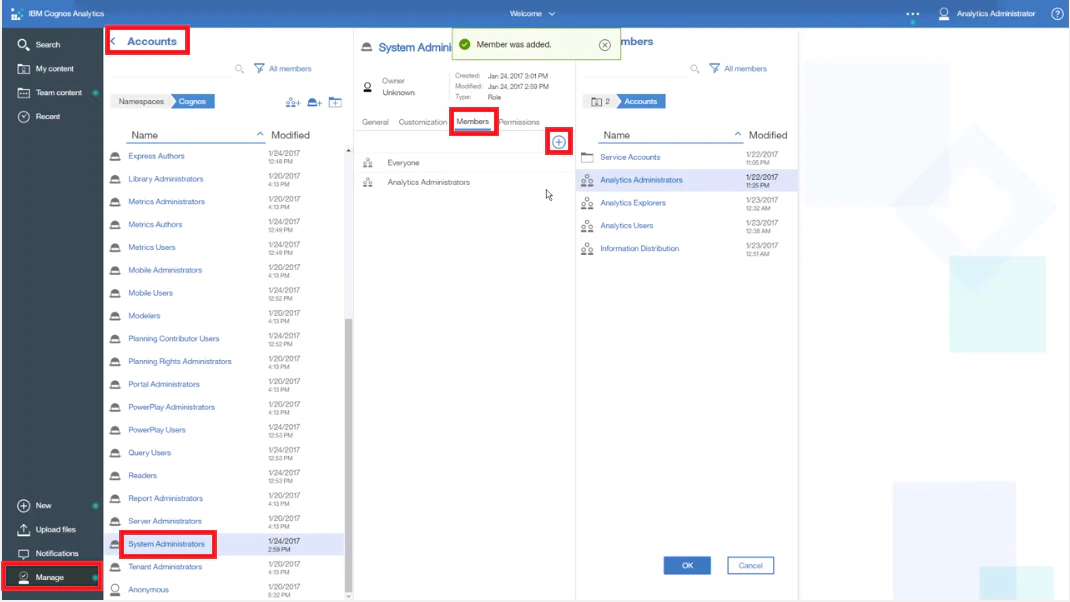Open the three-dot more menu in the top bar
Image resolution: width=1070 pixels, height=602 pixels.
(x=912, y=14)
